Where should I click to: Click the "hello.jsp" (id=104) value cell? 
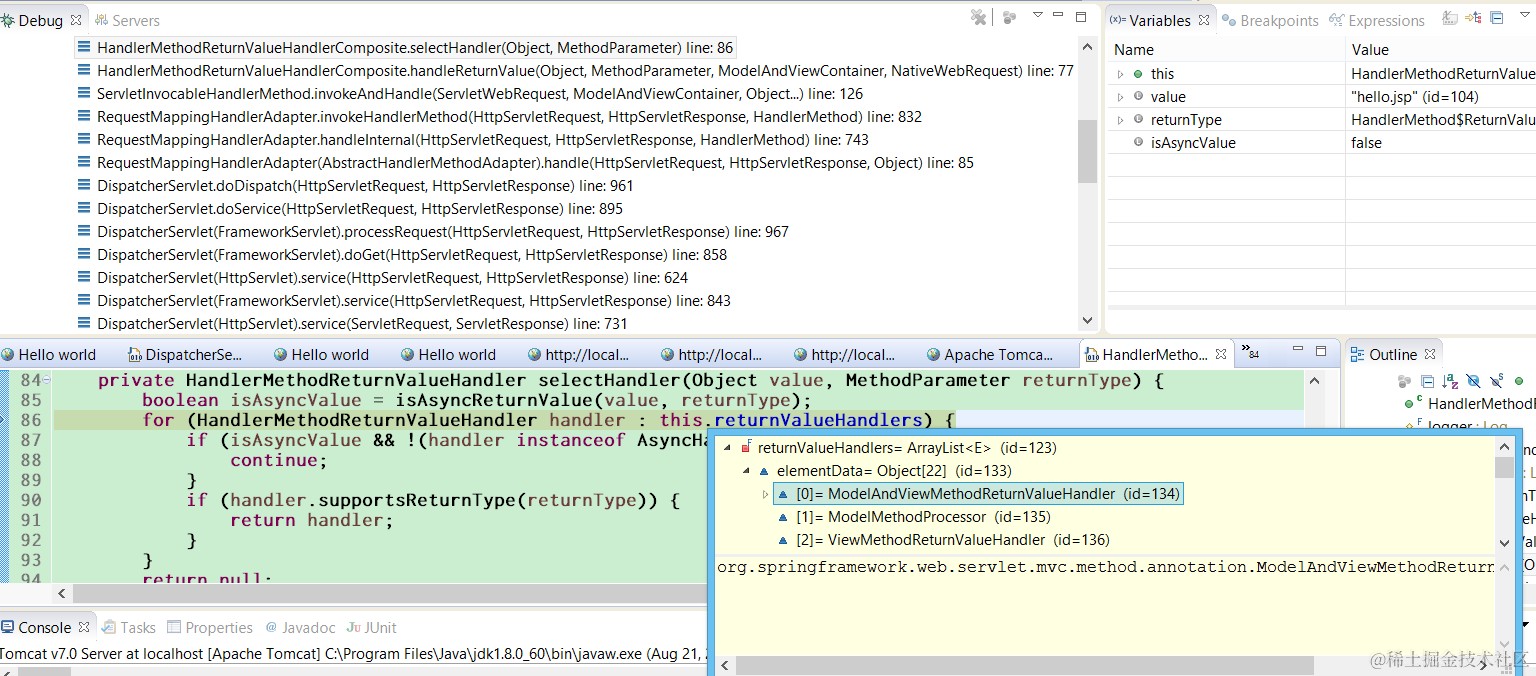click(1414, 97)
